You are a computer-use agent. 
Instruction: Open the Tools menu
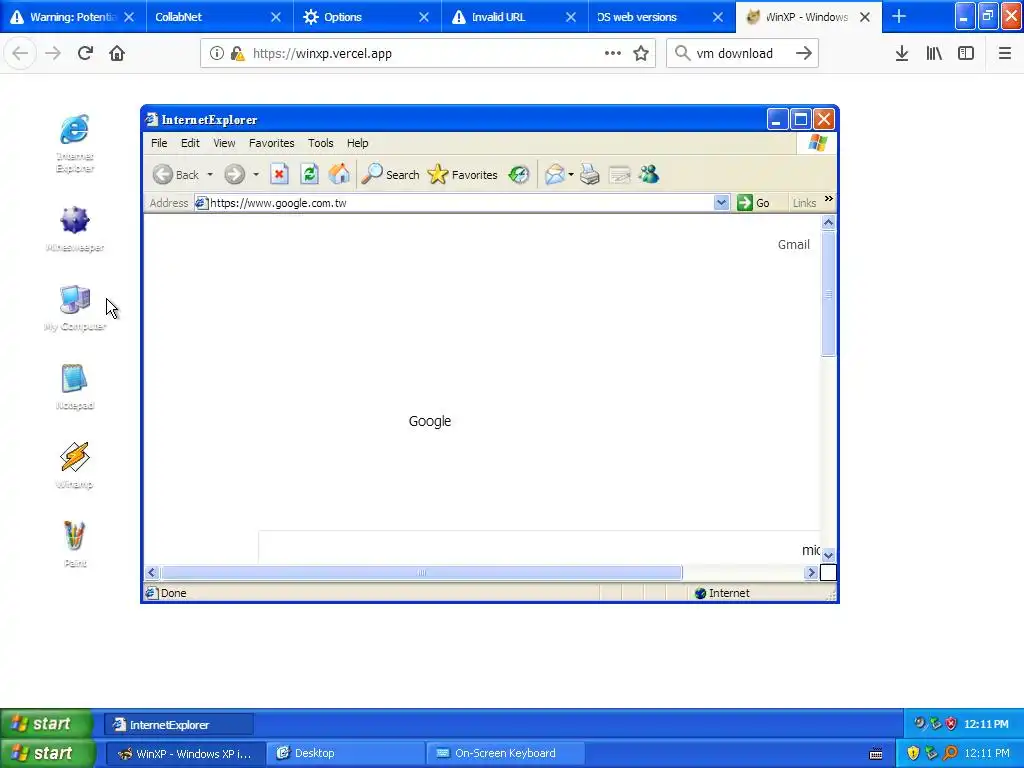tap(321, 143)
